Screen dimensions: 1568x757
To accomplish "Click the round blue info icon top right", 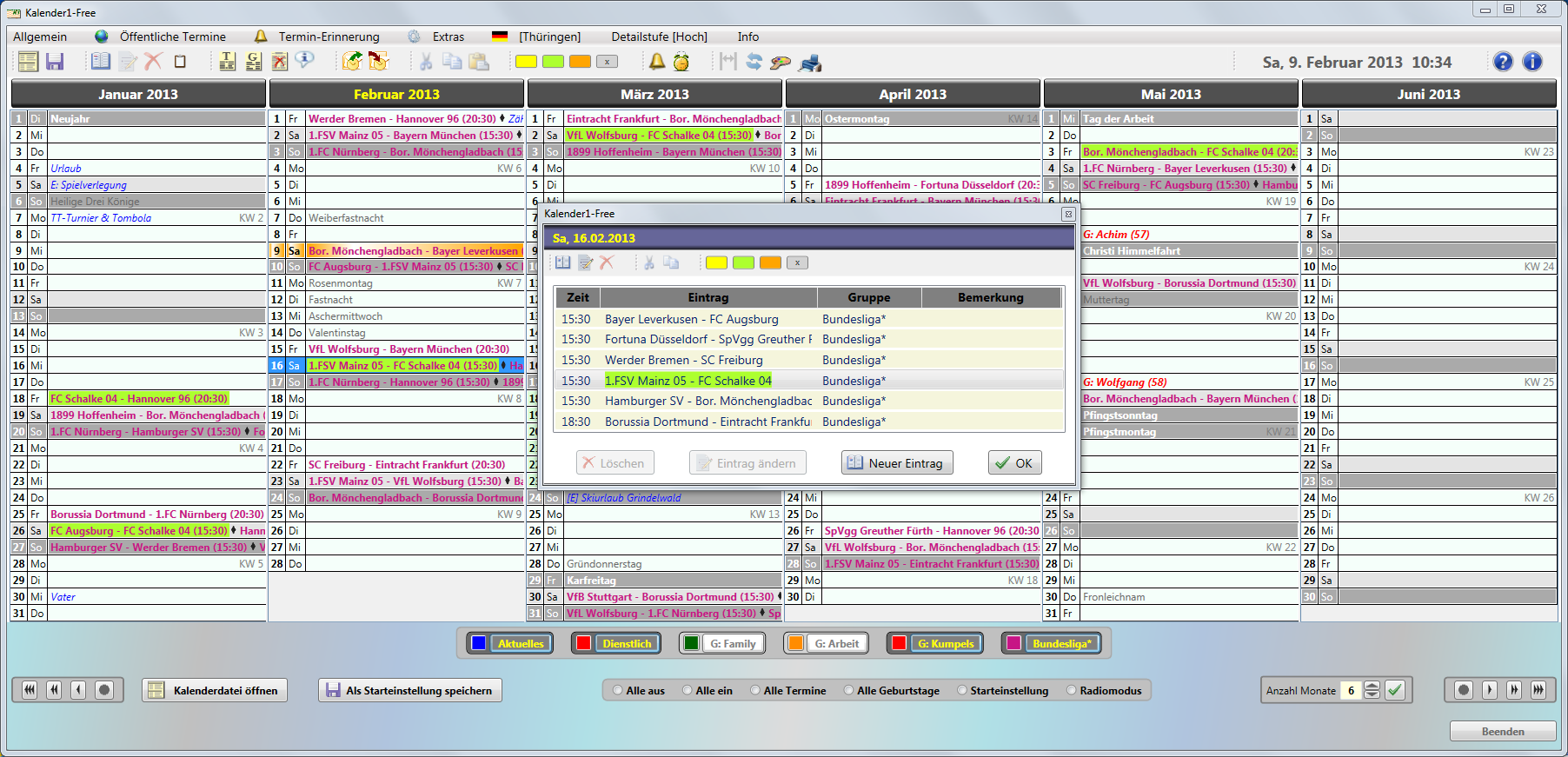I will [x=1532, y=62].
